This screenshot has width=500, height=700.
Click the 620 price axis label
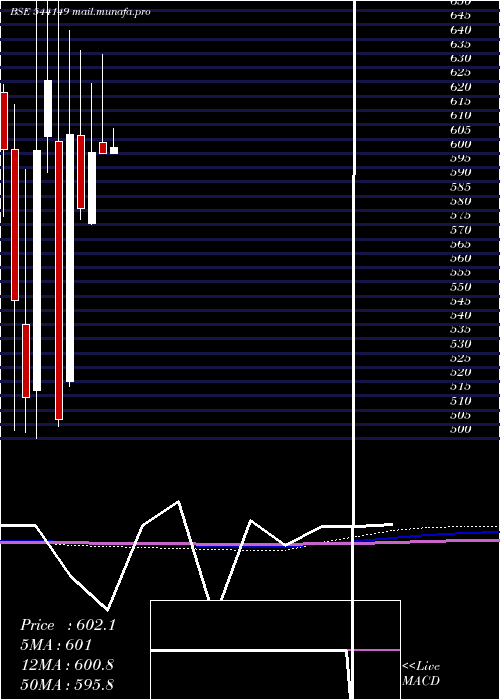coord(460,87)
